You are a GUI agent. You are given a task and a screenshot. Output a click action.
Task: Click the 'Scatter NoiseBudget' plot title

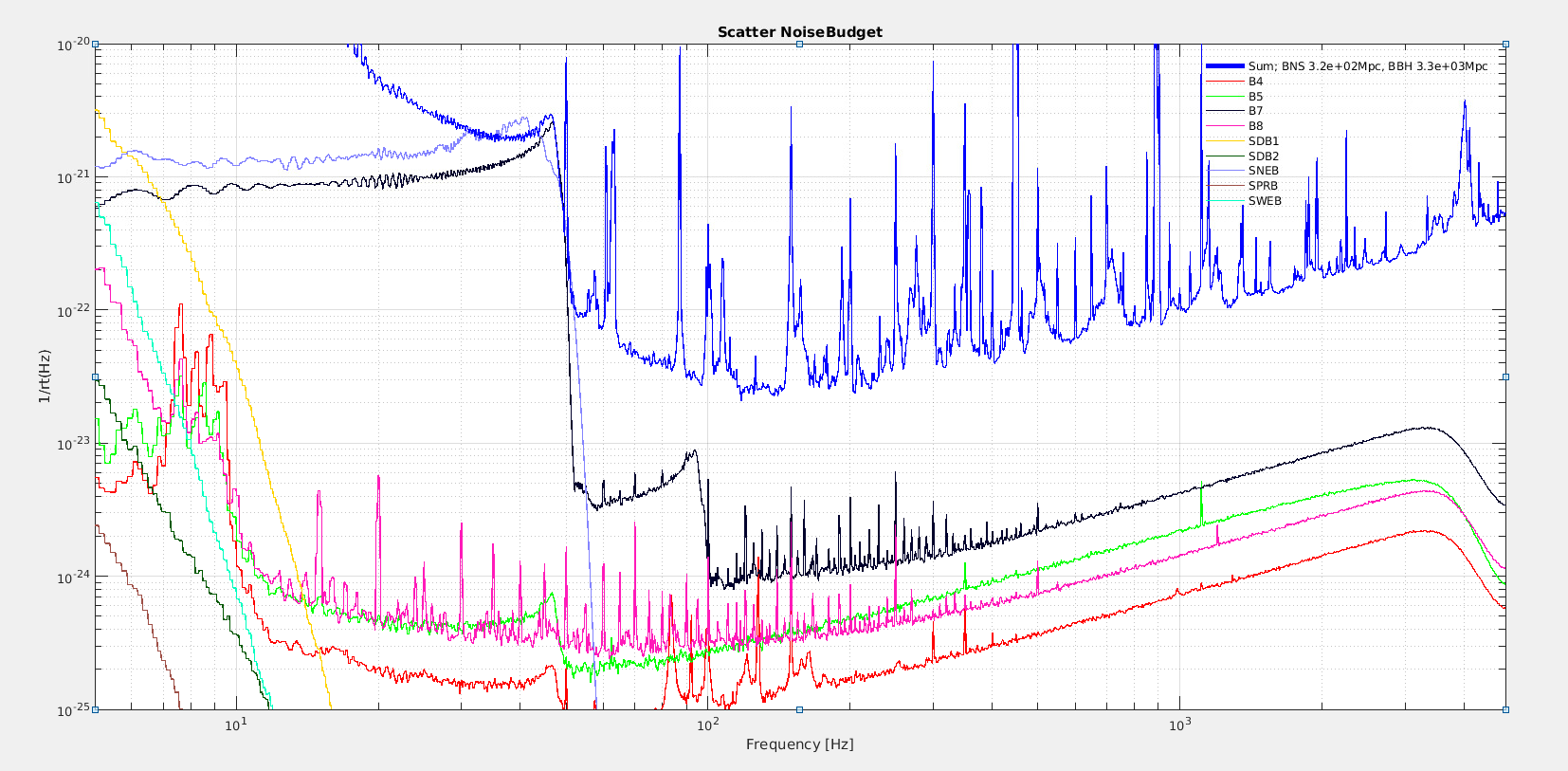tap(799, 32)
